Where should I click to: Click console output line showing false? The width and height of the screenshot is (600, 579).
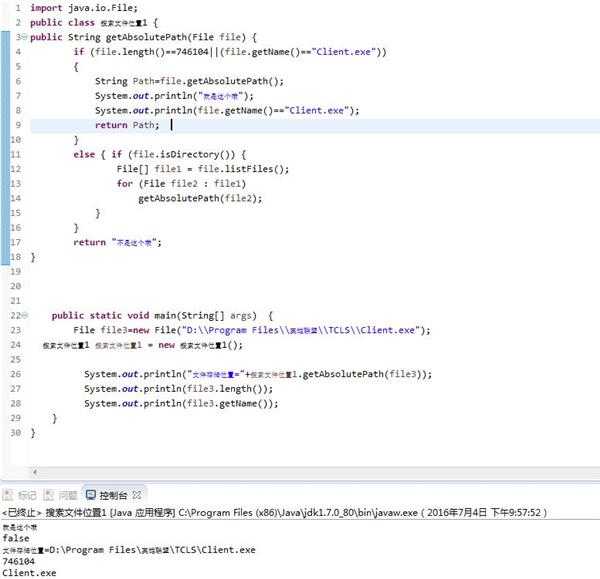coord(15,538)
